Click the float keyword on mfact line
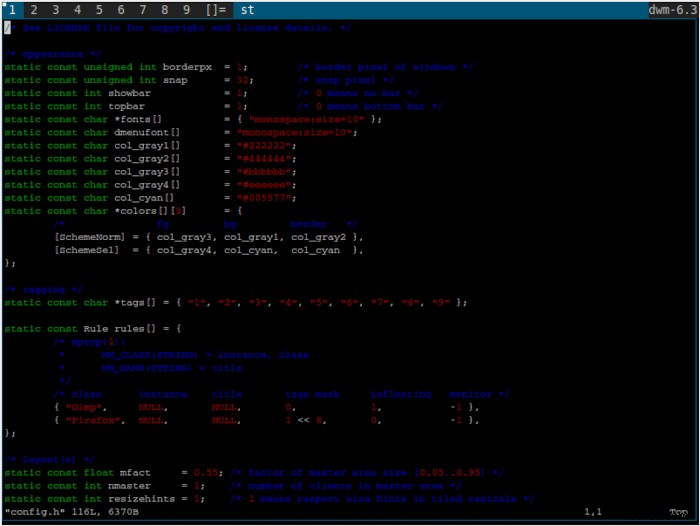This screenshot has height=526, width=700. (99, 473)
